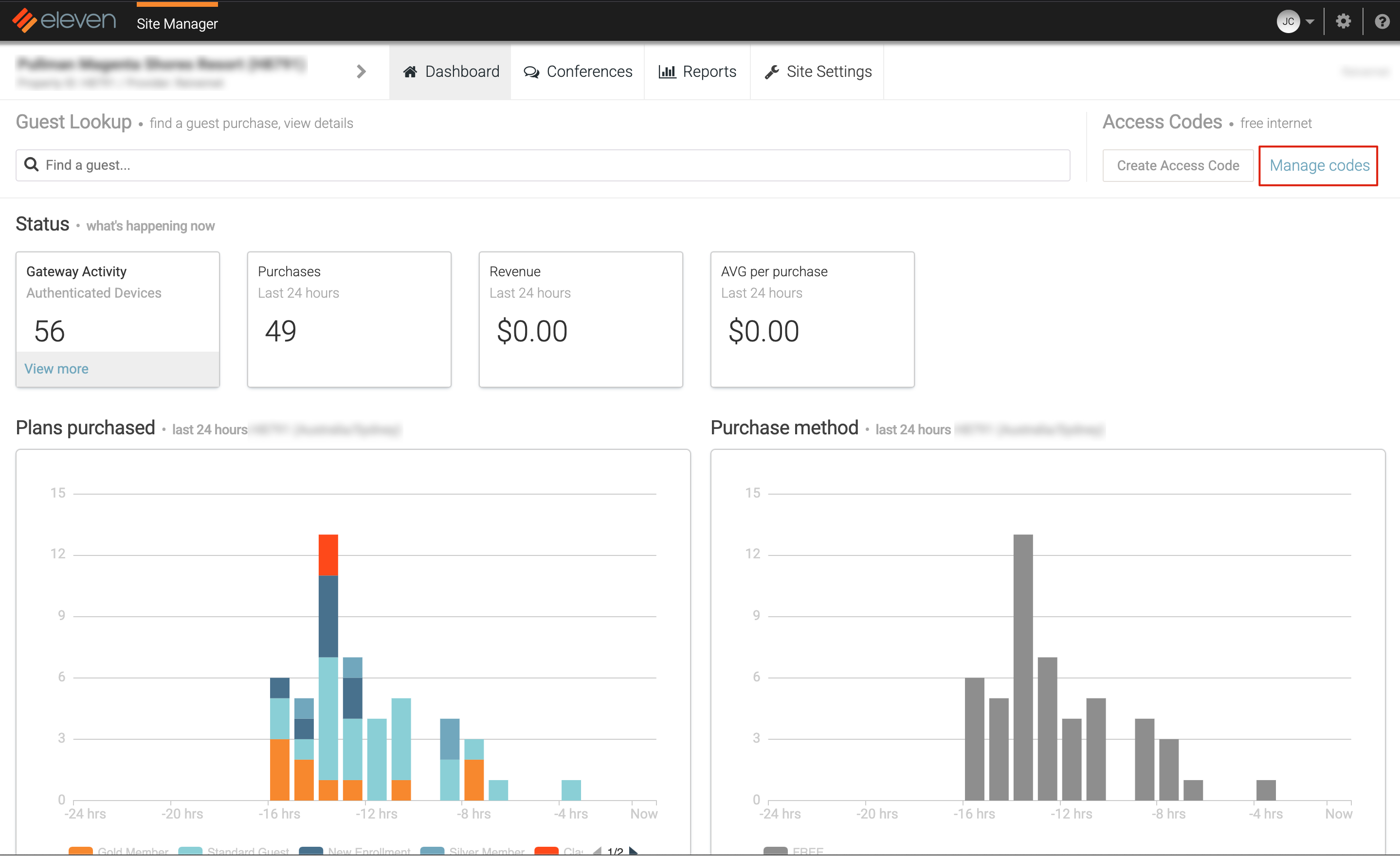
Task: Click the magnifier icon in guest search
Action: tap(31, 165)
